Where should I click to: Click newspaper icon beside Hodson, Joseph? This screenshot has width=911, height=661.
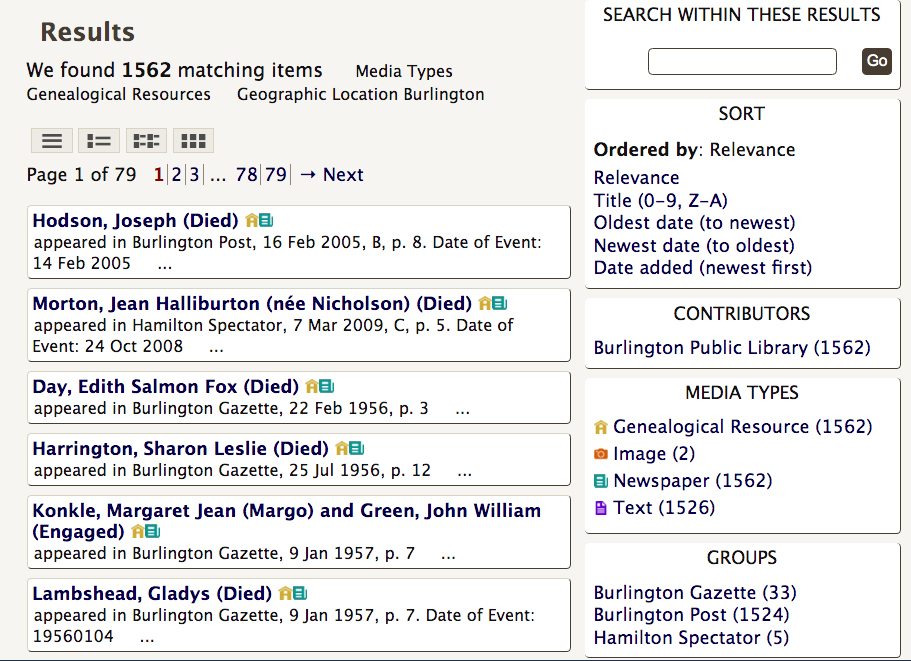(x=266, y=221)
